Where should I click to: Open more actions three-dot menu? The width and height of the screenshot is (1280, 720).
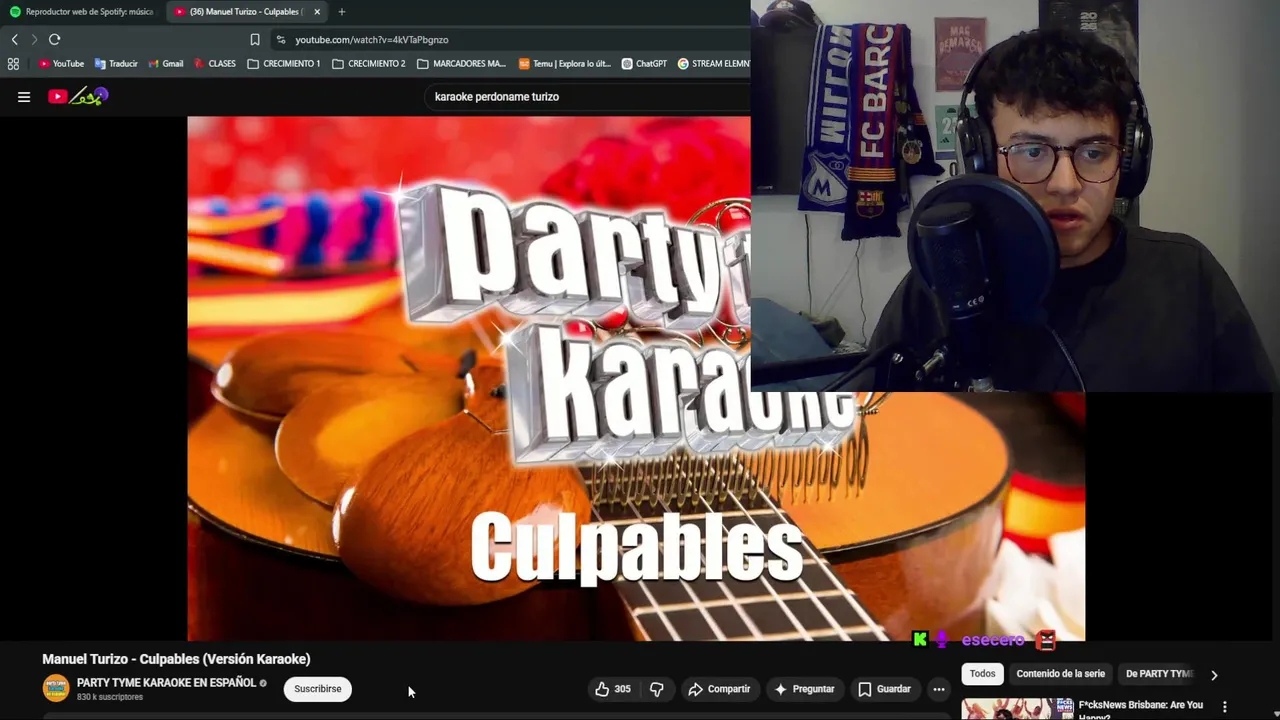coord(938,689)
